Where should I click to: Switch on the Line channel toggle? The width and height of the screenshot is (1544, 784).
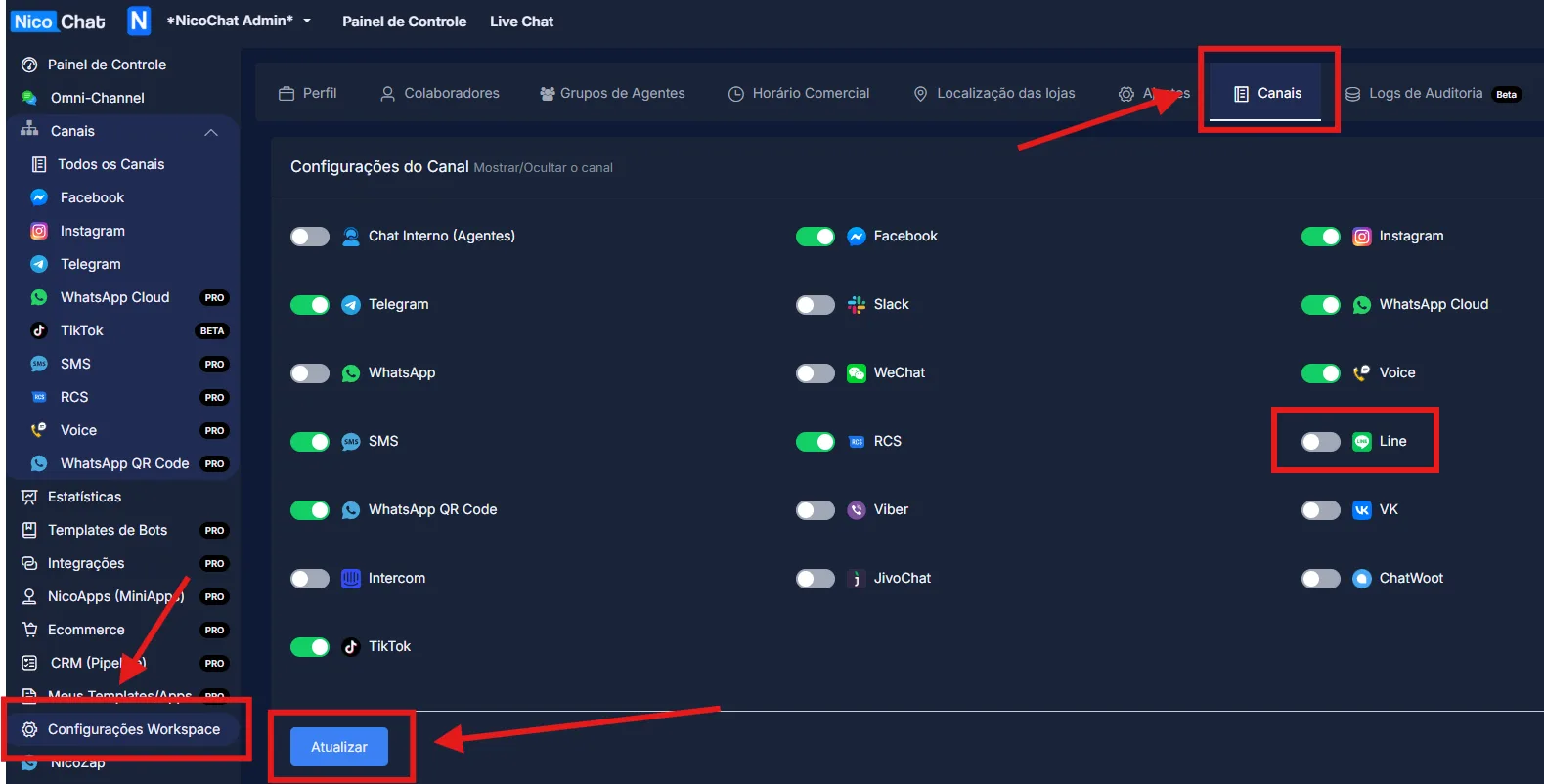pyautogui.click(x=1321, y=442)
